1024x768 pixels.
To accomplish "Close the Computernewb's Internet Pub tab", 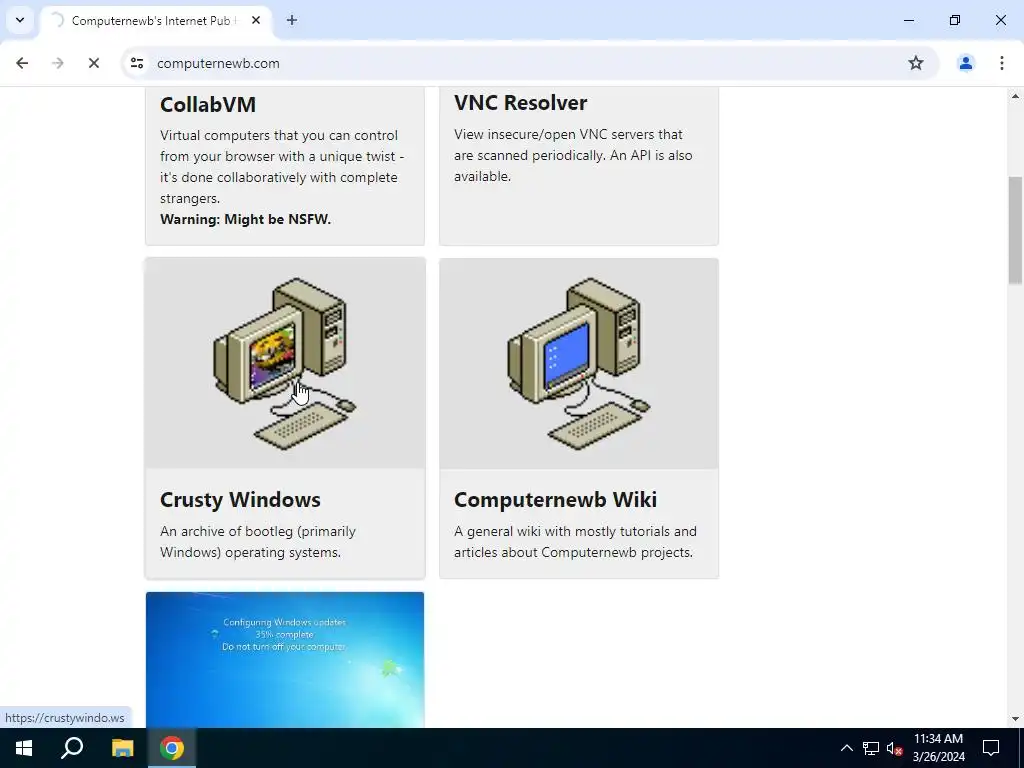I will coord(256,20).
